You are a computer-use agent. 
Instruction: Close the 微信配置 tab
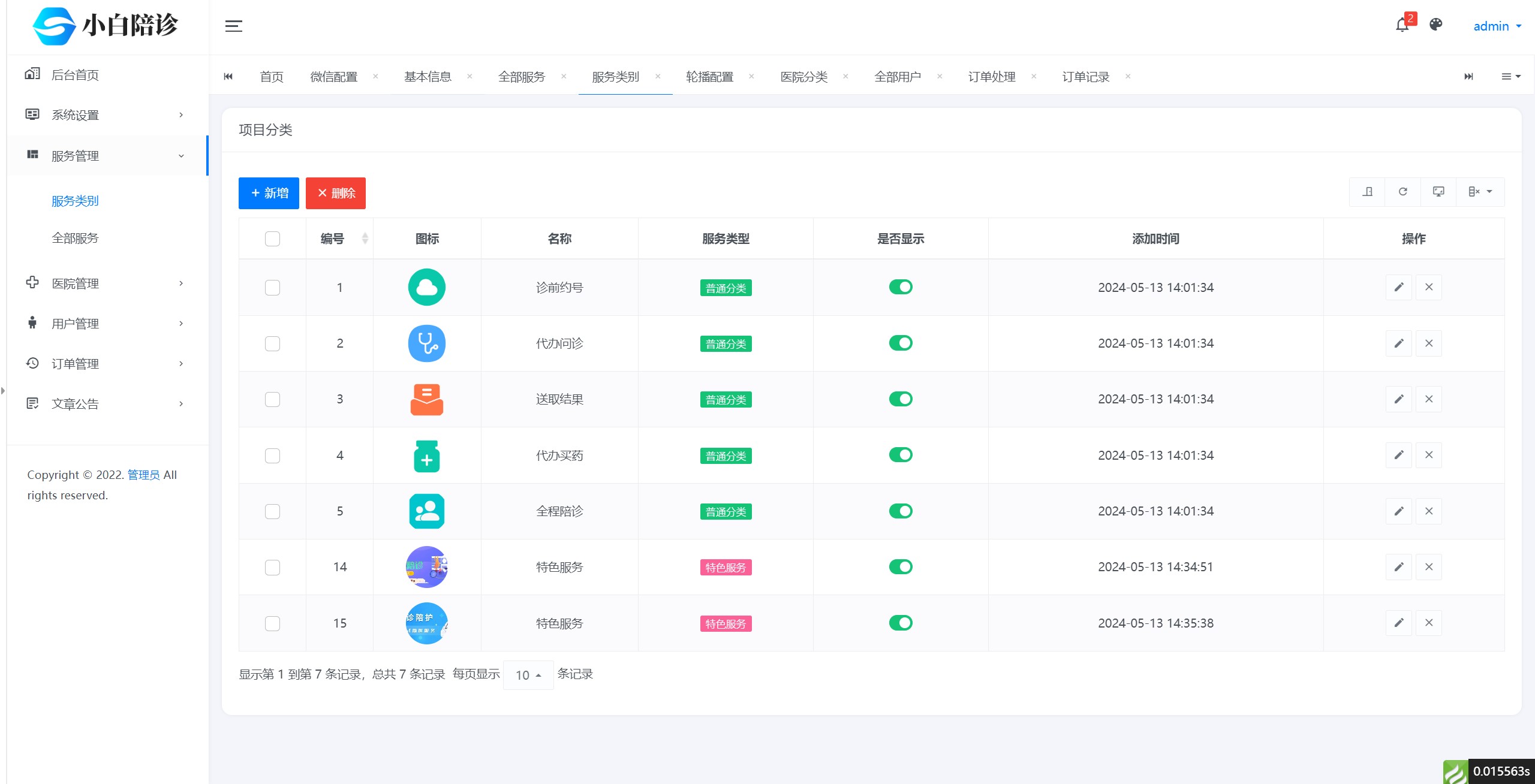click(375, 76)
